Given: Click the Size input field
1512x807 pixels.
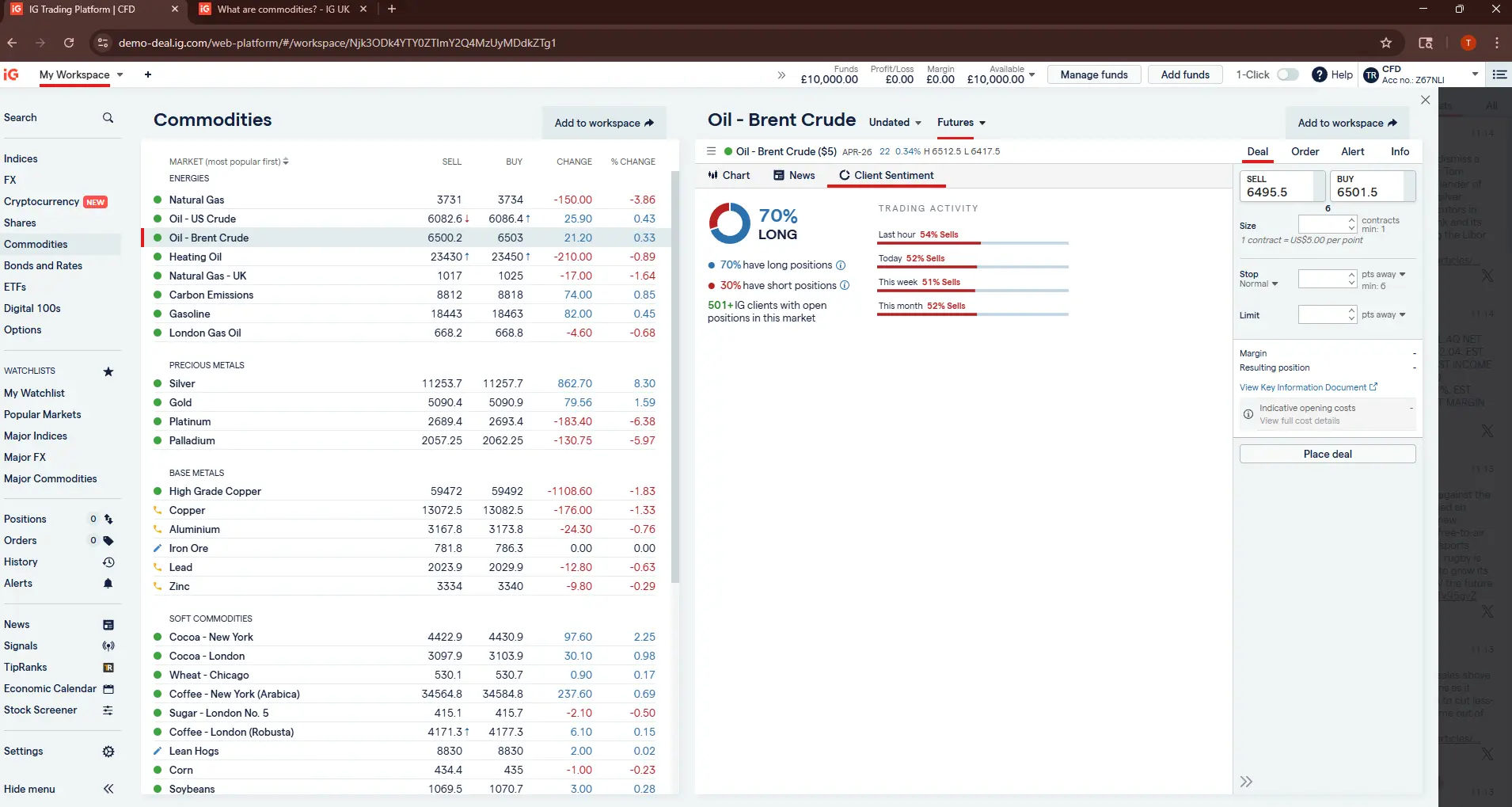Looking at the screenshot, I should tap(1321, 225).
